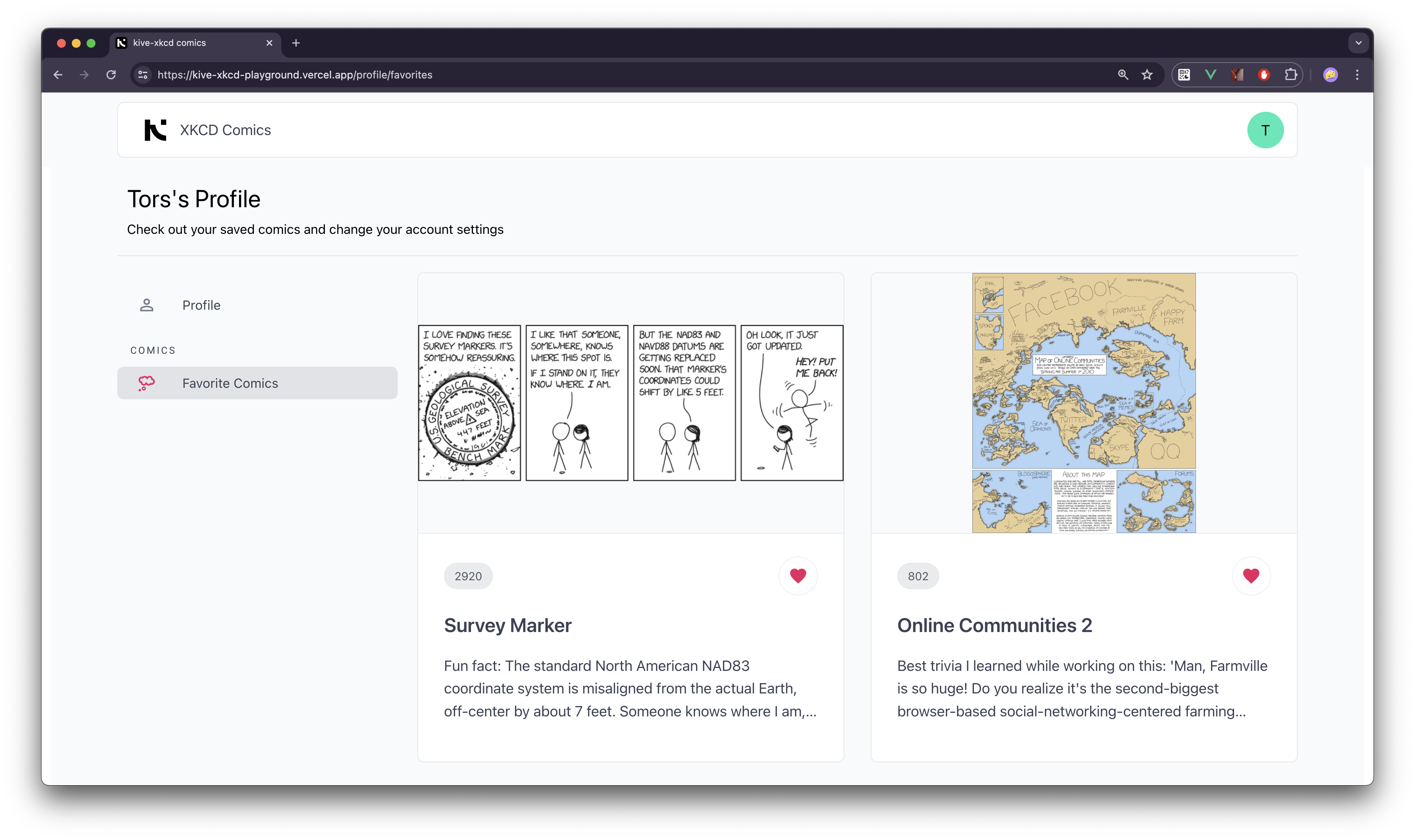Click the Survey Marker comic image

coord(631,403)
